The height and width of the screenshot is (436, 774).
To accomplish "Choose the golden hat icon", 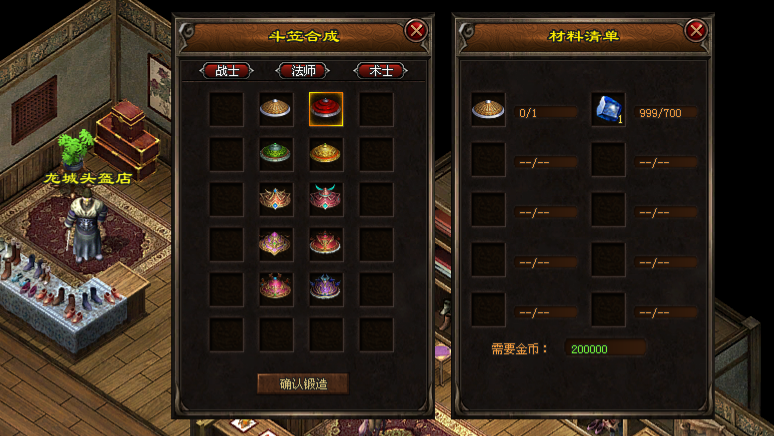I will click(326, 154).
